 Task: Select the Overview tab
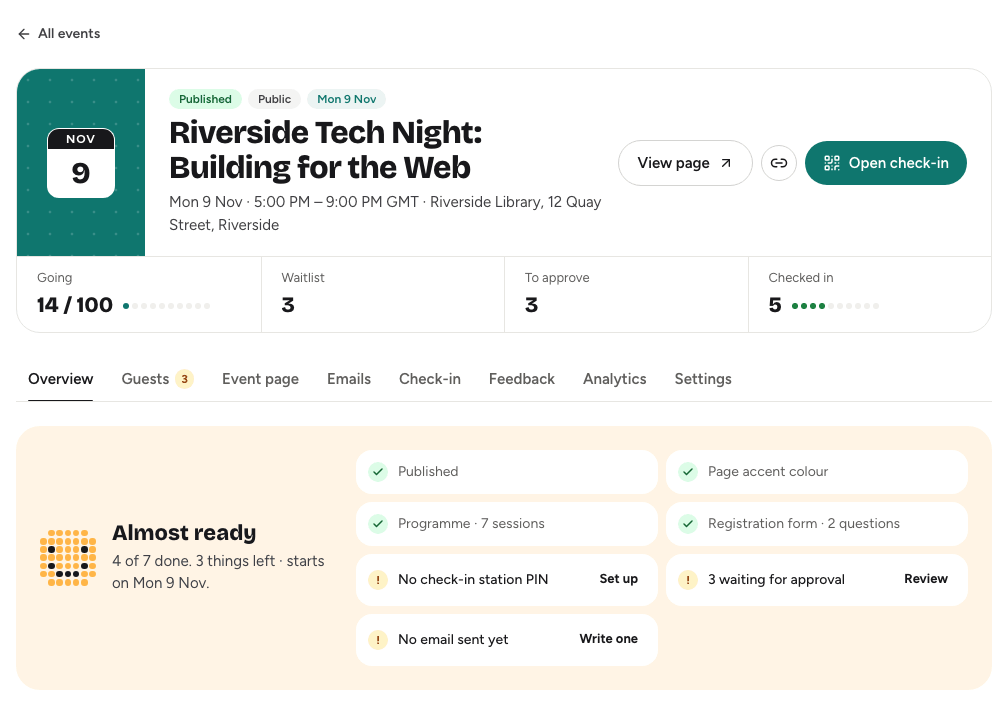(x=60, y=379)
